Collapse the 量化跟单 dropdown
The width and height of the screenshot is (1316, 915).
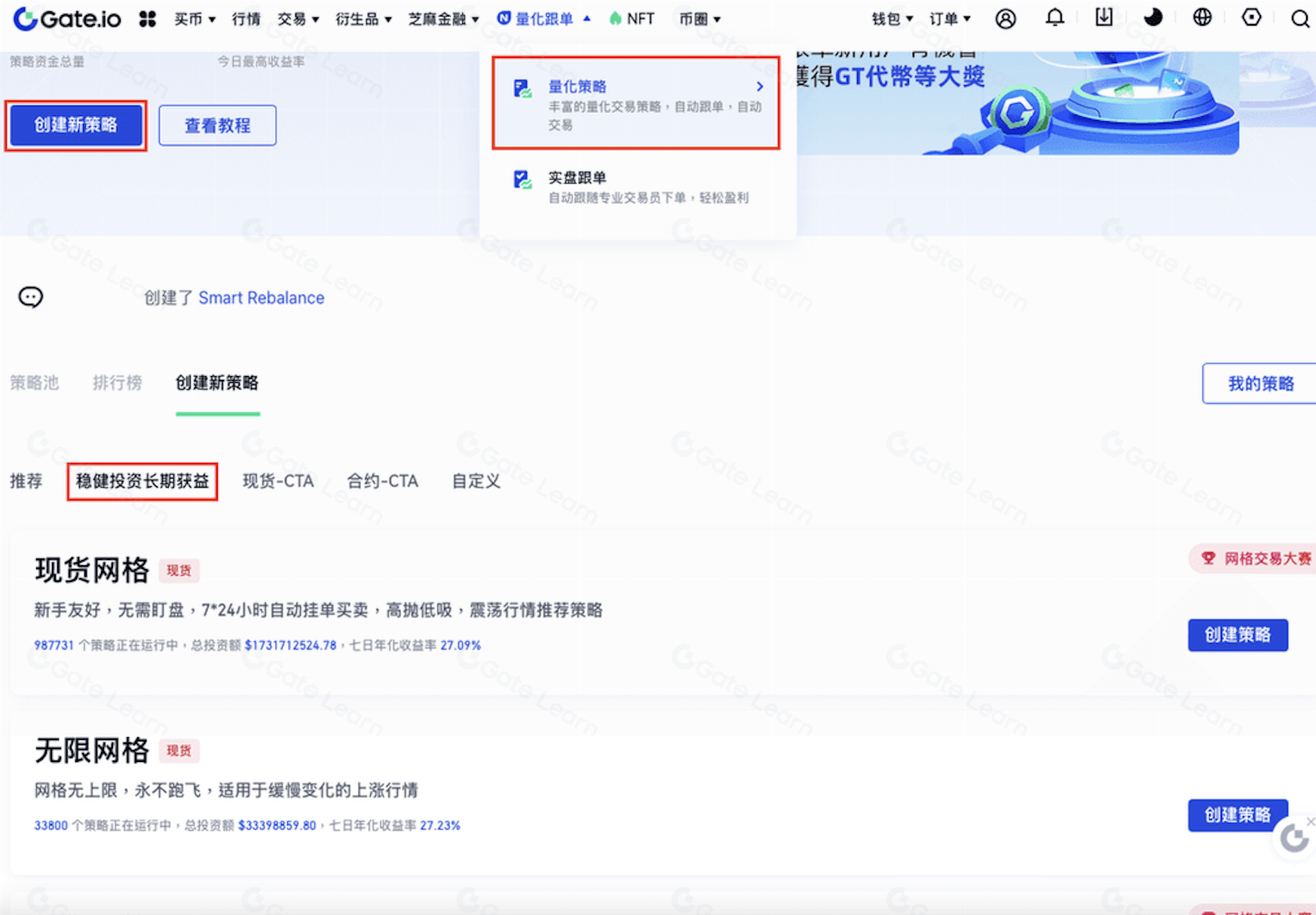pyautogui.click(x=543, y=18)
